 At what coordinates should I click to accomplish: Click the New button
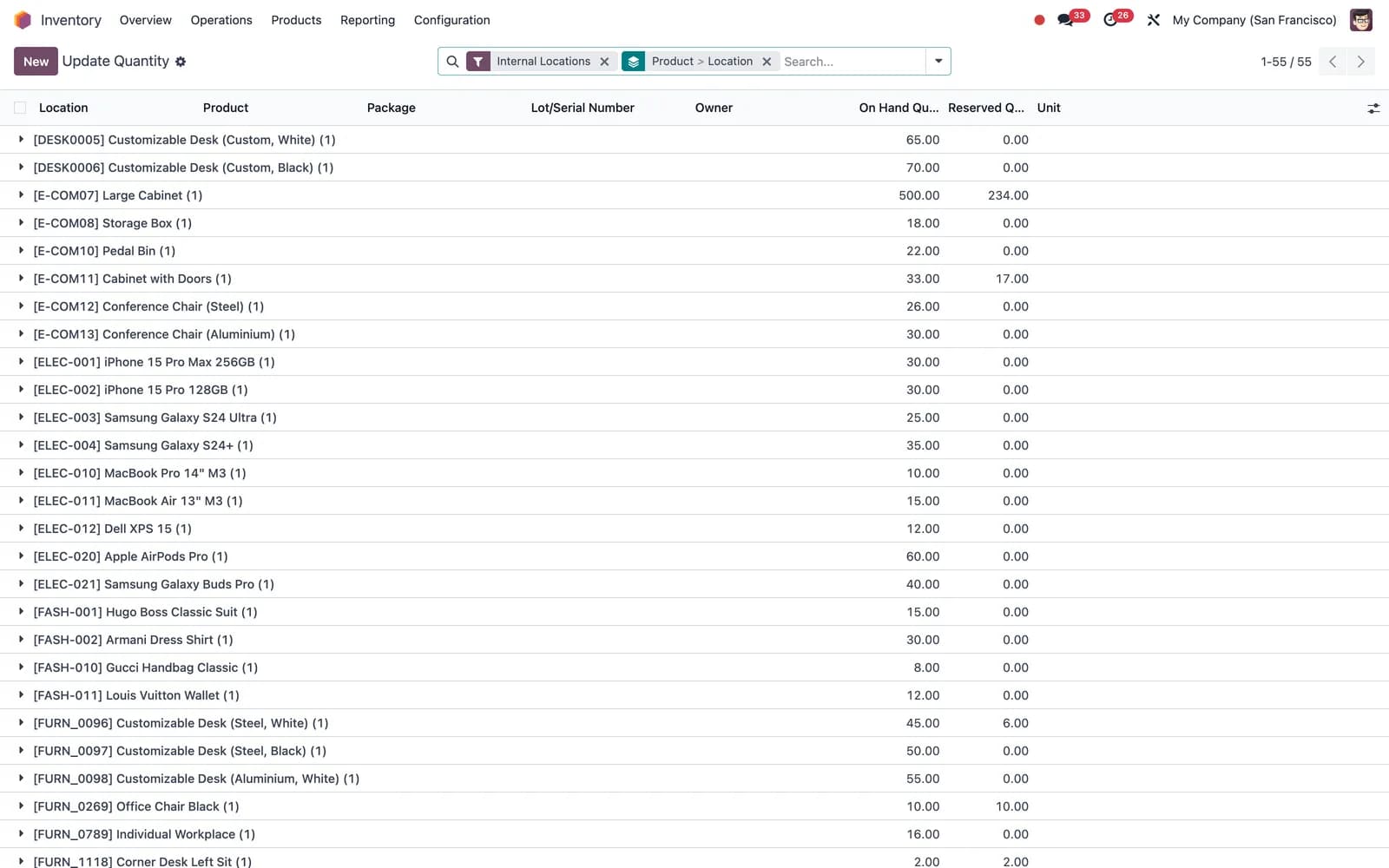[36, 62]
